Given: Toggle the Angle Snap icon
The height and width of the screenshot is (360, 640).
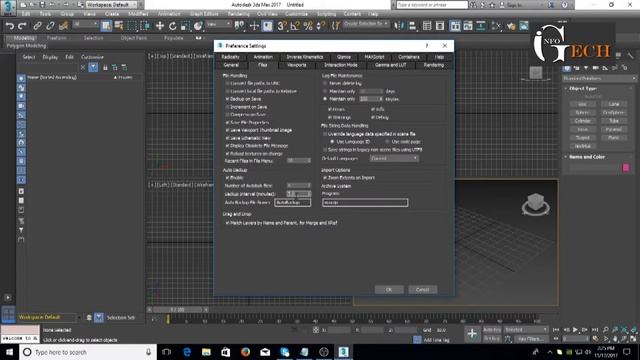Looking at the screenshot, I should click(295, 26).
